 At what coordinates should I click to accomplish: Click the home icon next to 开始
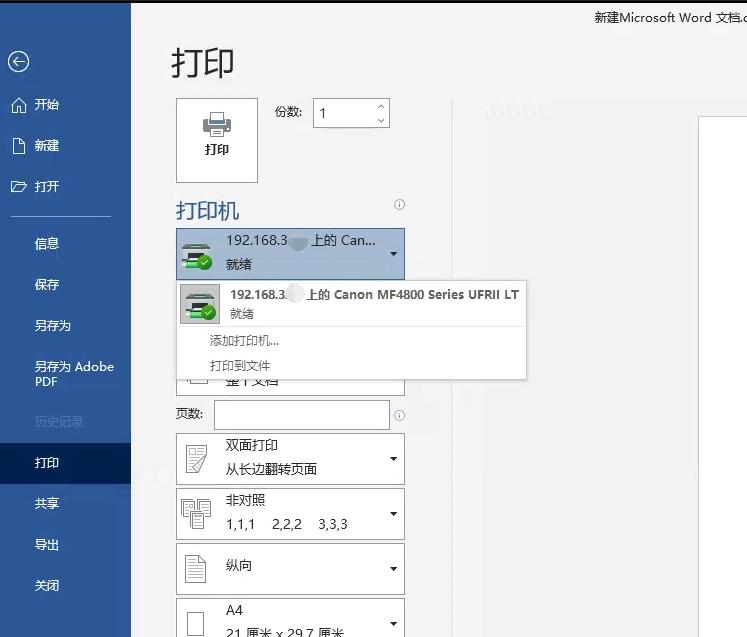pyautogui.click(x=19, y=105)
